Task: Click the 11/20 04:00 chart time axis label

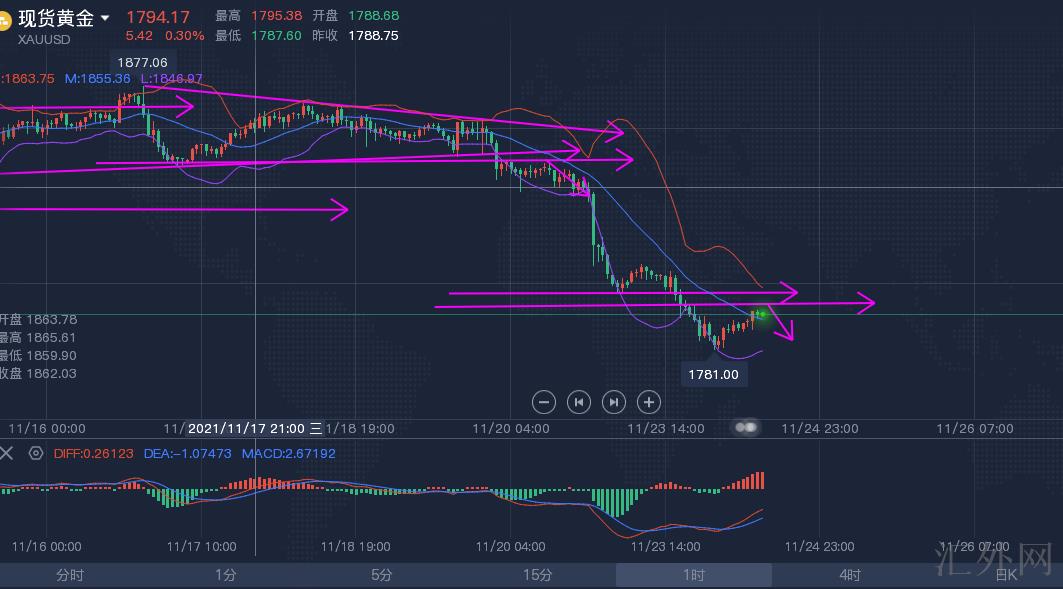Action: click(510, 428)
